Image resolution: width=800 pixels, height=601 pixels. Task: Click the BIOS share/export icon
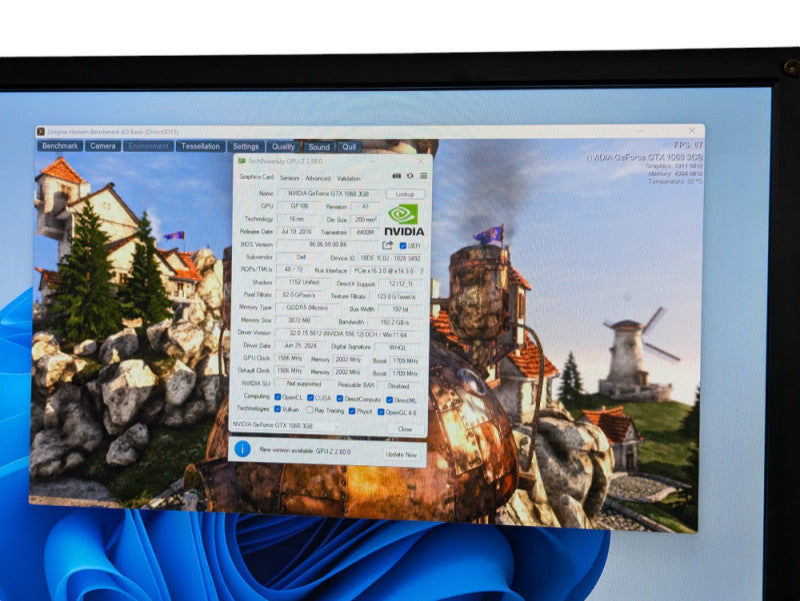pyautogui.click(x=388, y=245)
